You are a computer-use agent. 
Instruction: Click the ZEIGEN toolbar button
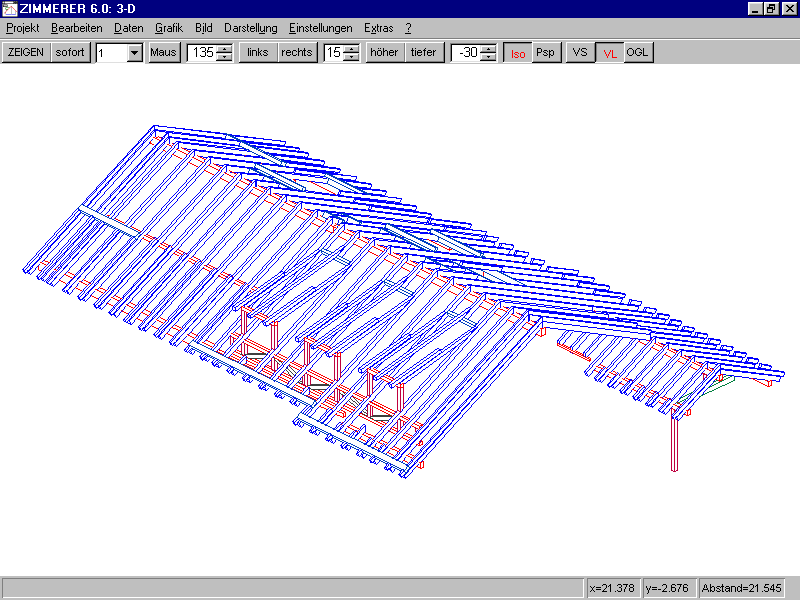(26, 53)
